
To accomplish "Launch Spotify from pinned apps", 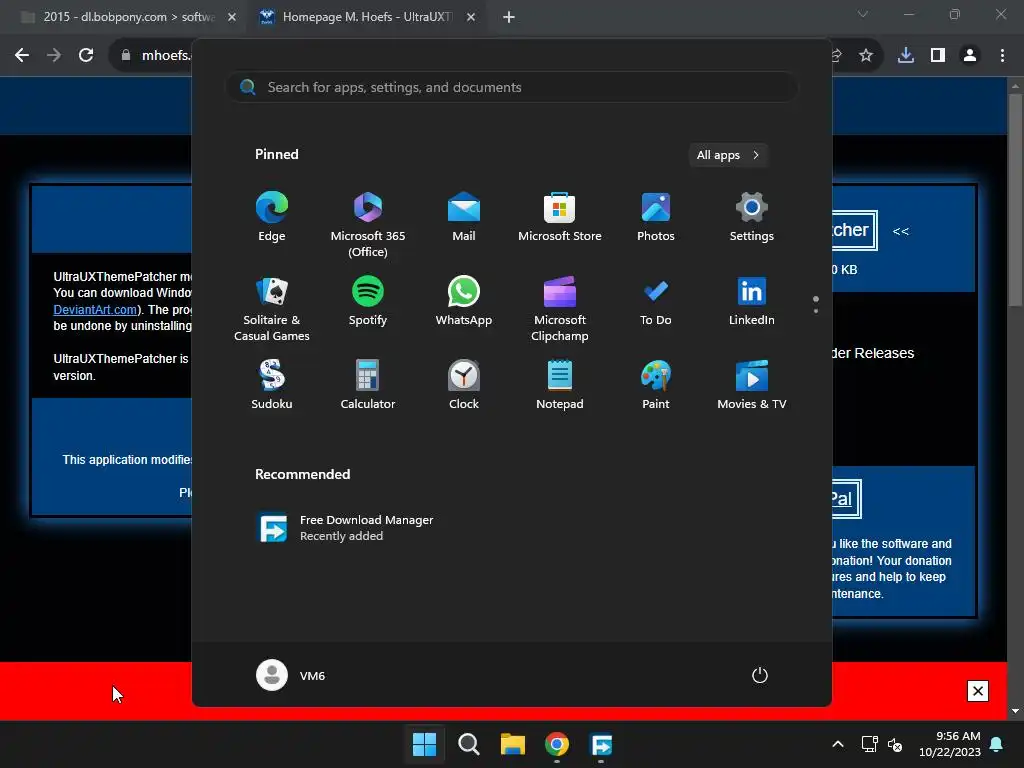I will coord(368,301).
